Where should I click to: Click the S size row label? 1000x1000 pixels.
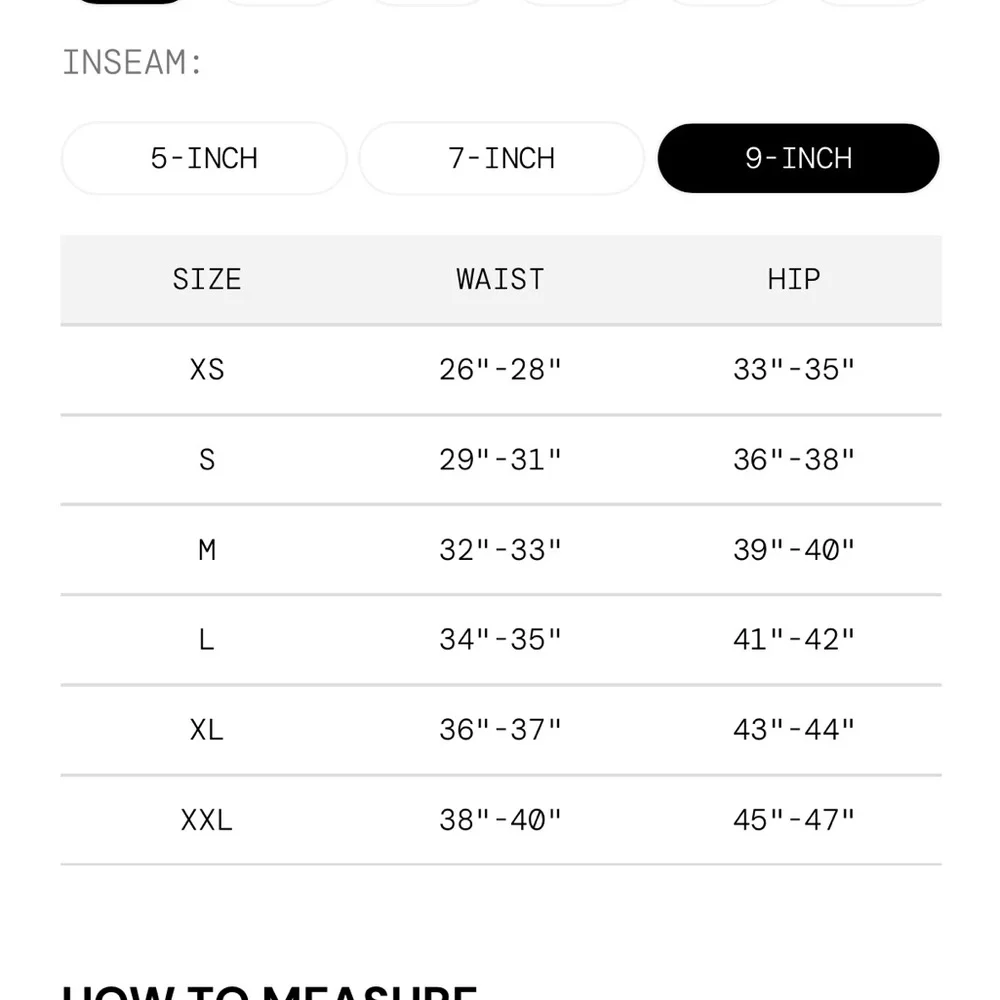click(207, 460)
